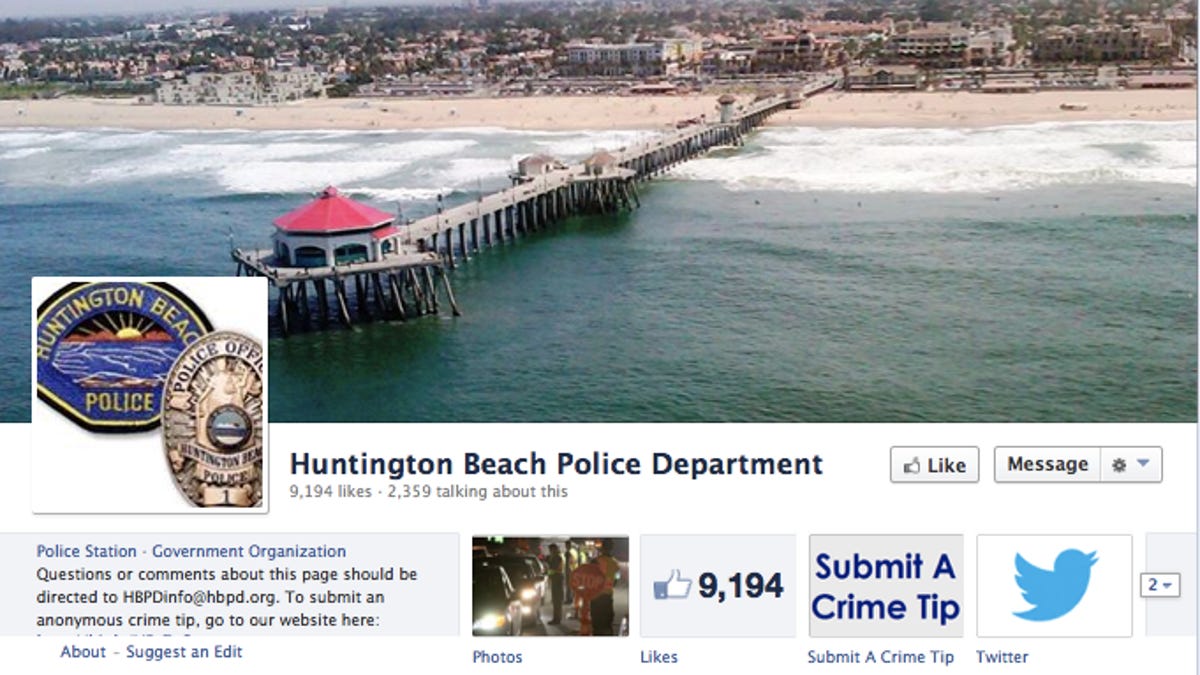1200x675 pixels.
Task: Open the Likes label under the counter
Action: coord(659,657)
